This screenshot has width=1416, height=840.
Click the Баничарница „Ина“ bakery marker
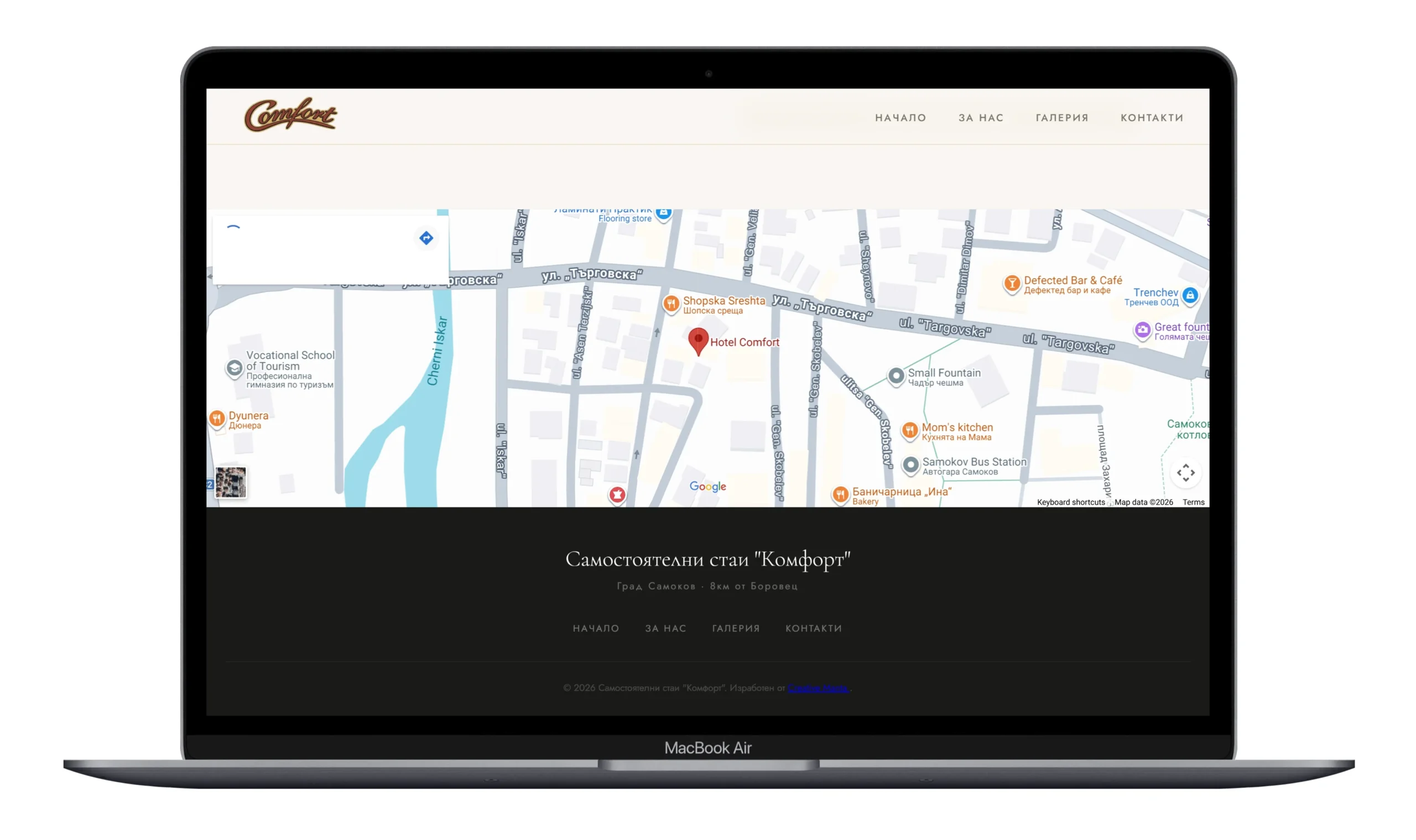(840, 495)
